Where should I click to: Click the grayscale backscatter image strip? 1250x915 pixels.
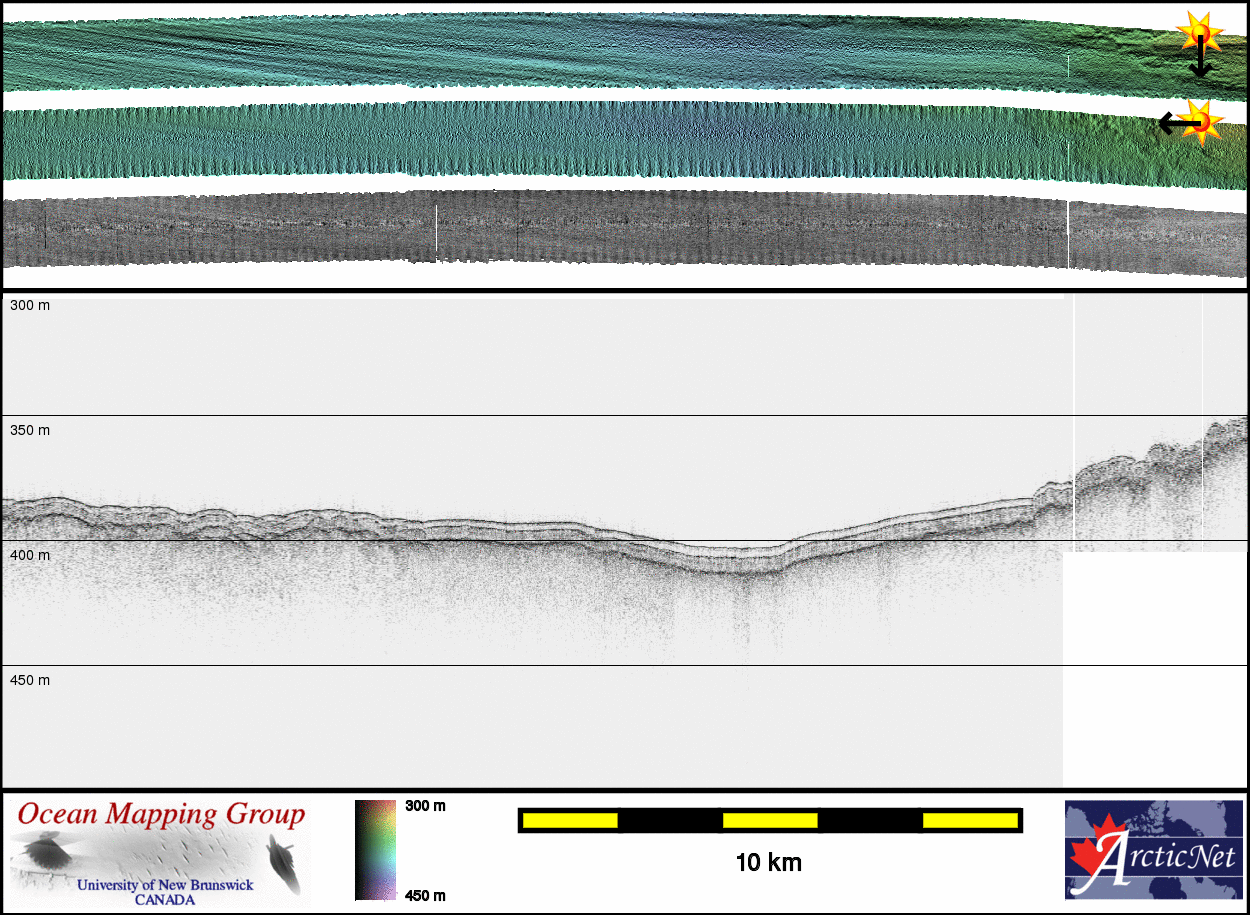(600, 228)
